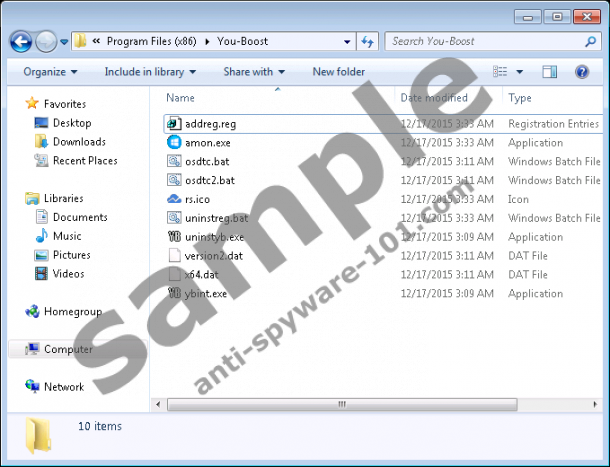Viewport: 610px width, 467px height.
Task: Select Computer in the navigation pane
Action: pos(68,350)
